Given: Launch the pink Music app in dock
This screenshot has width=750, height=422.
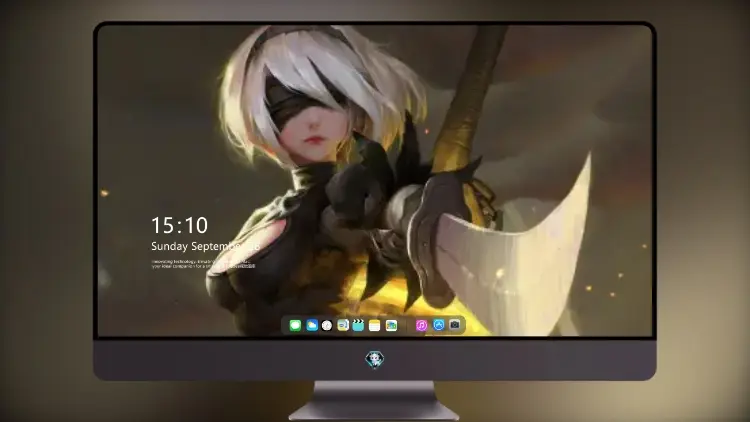Looking at the screenshot, I should point(421,325).
